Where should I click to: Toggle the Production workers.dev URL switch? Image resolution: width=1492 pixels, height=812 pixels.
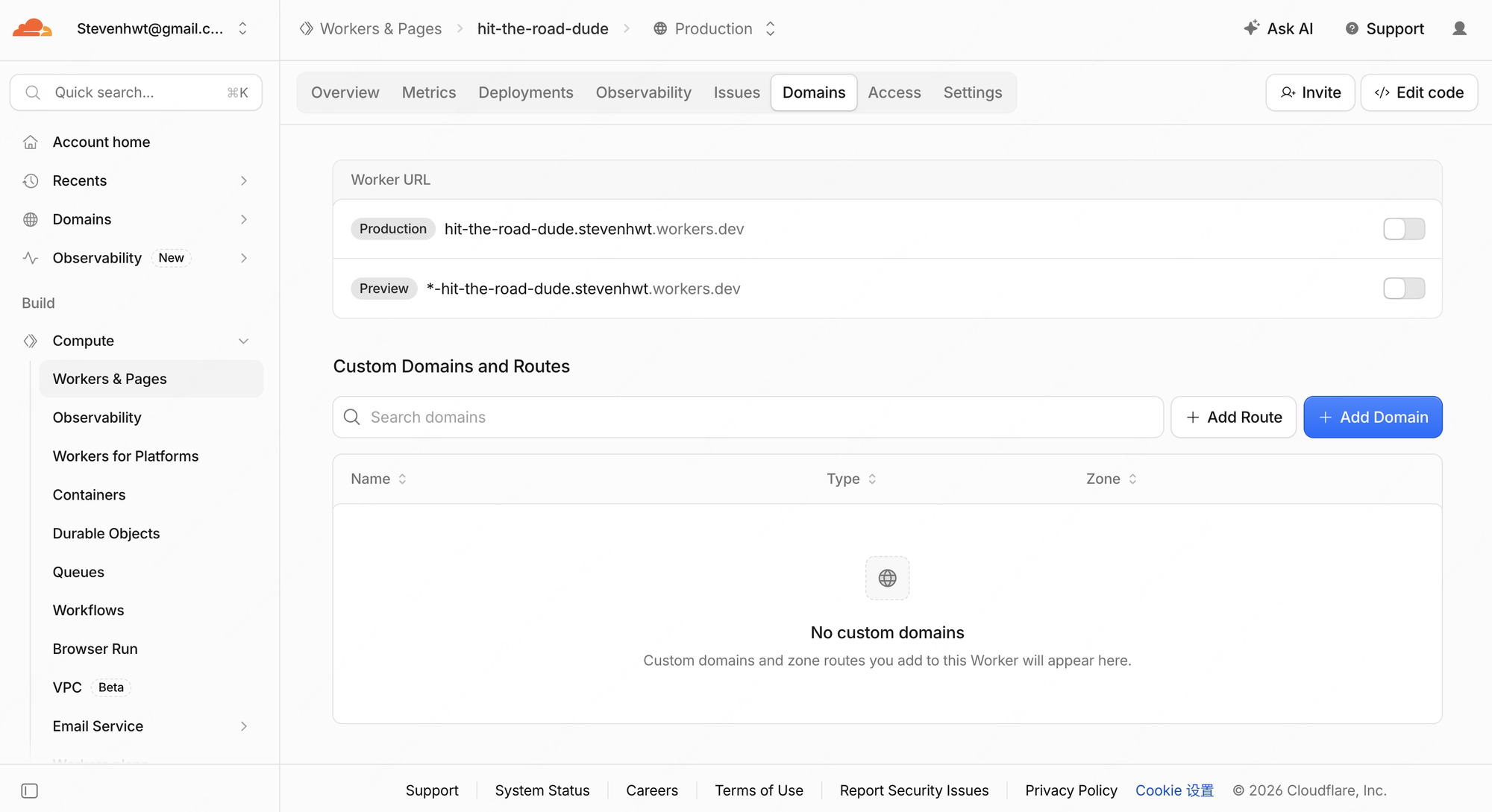coord(1404,229)
